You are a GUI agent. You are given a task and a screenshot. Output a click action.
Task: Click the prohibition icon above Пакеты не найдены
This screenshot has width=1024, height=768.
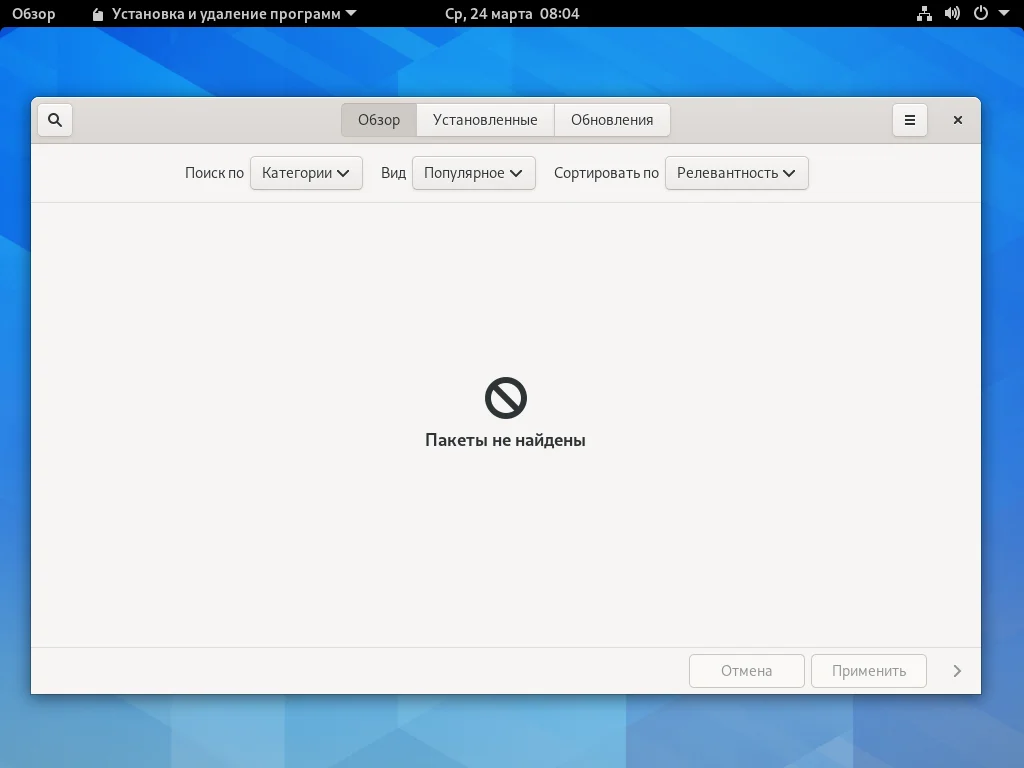(x=506, y=397)
